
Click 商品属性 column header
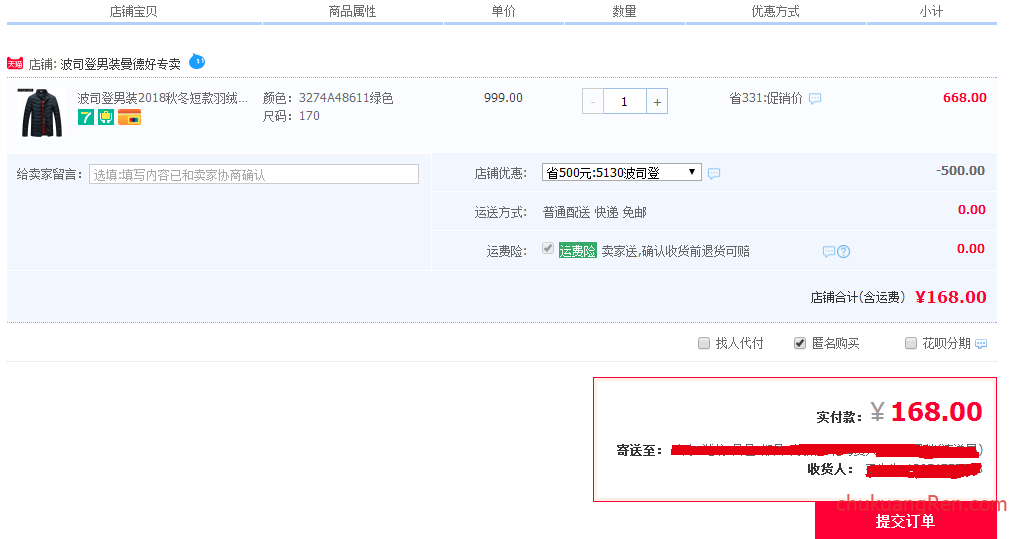[x=352, y=11]
